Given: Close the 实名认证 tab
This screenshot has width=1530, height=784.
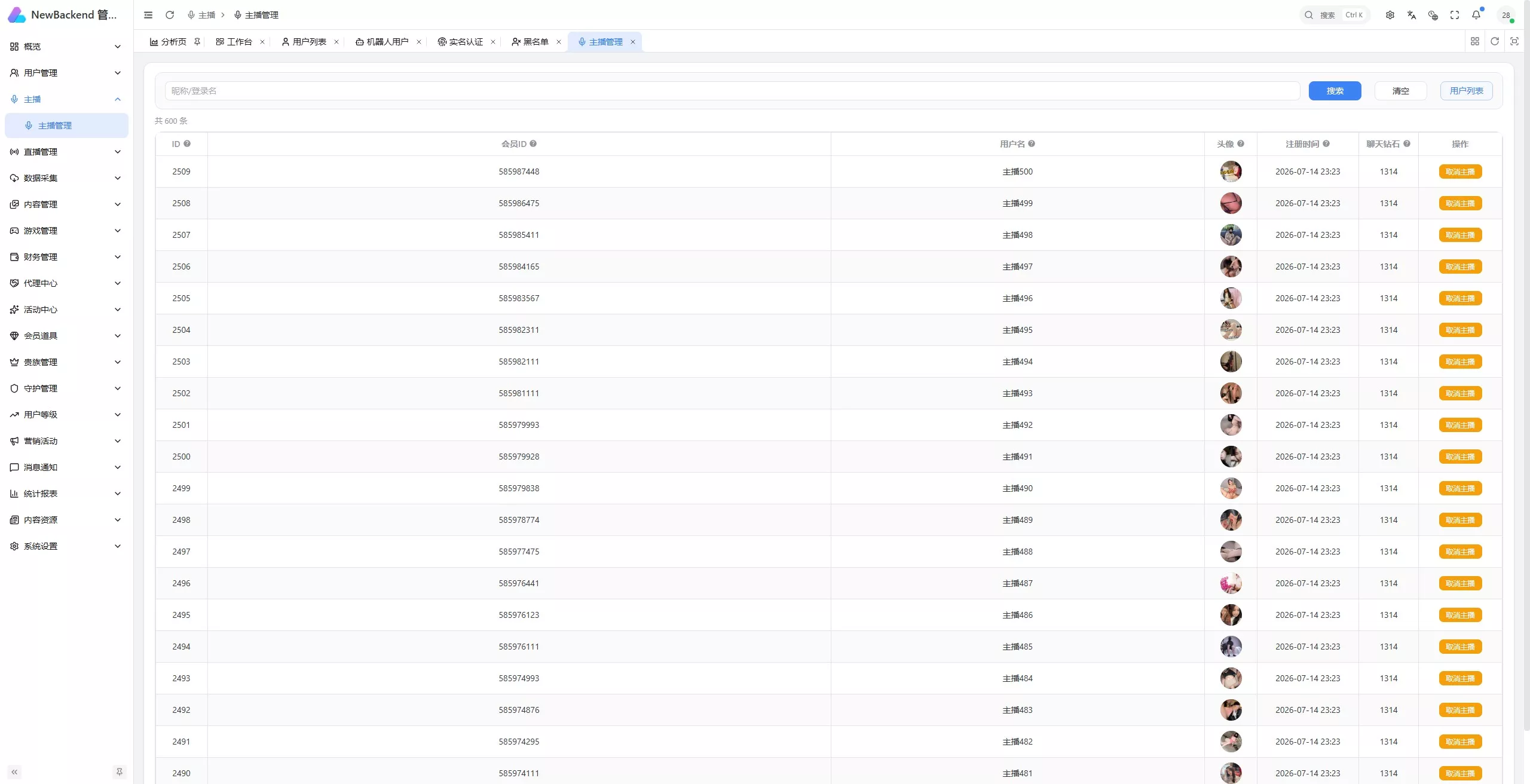Looking at the screenshot, I should click(x=493, y=42).
